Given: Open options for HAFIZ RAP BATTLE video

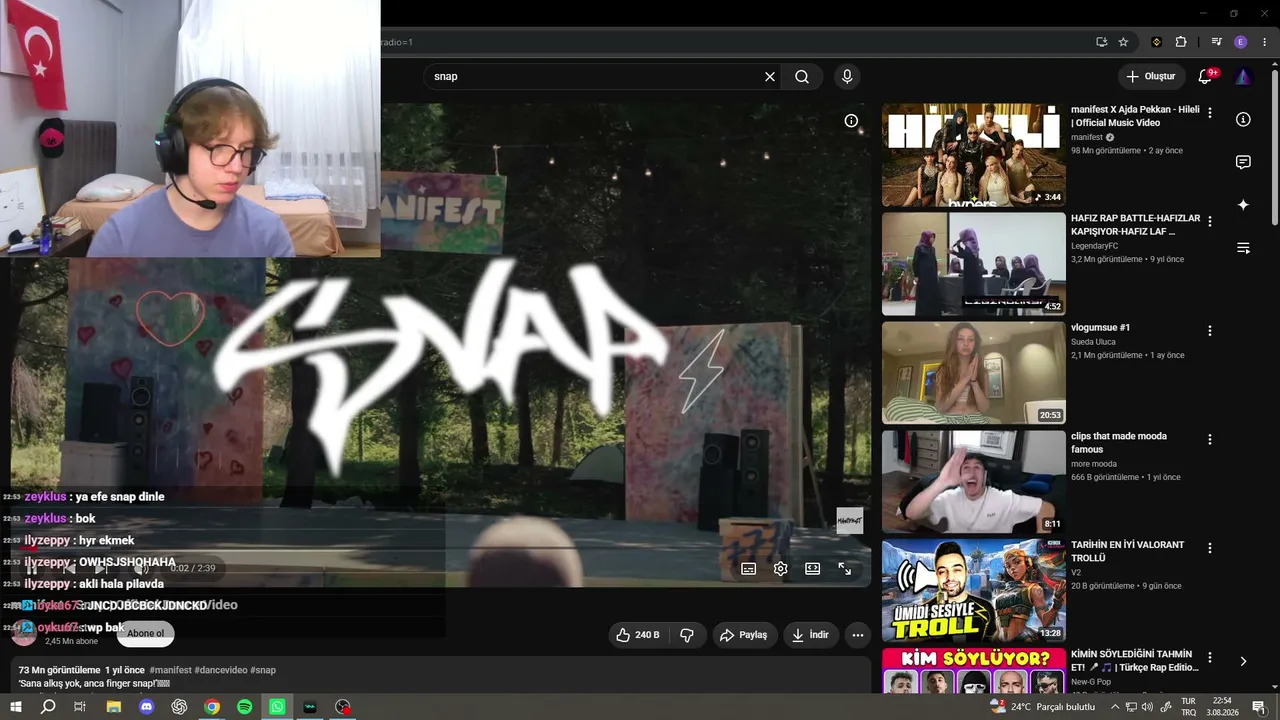Looking at the screenshot, I should point(1210,221).
